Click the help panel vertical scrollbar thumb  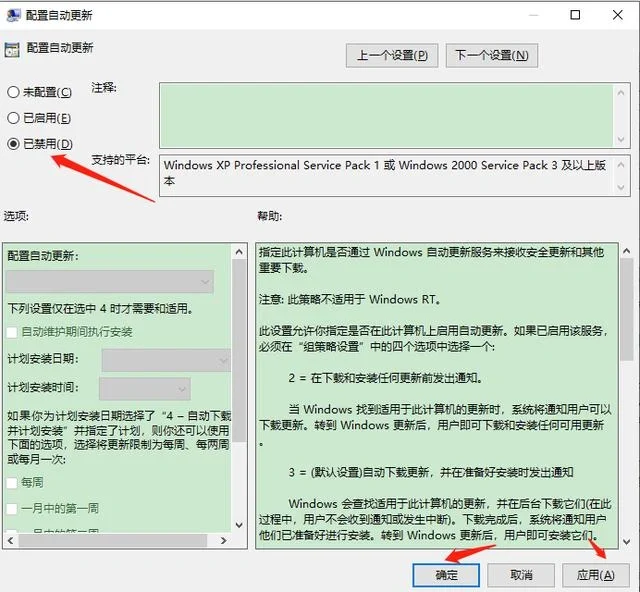pyautogui.click(x=627, y=310)
